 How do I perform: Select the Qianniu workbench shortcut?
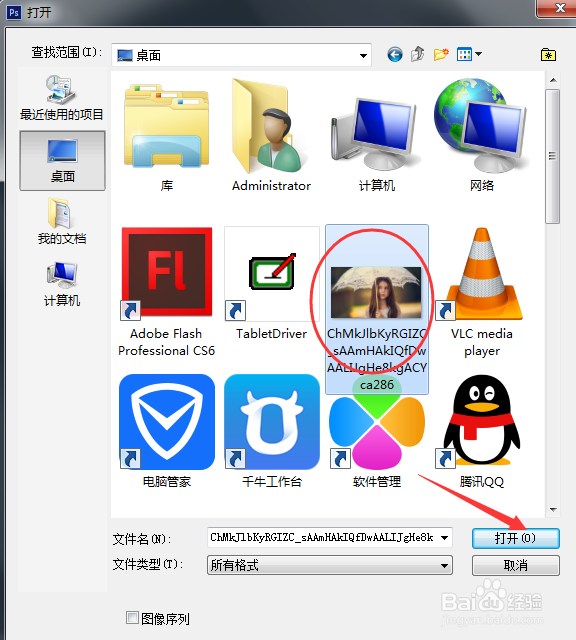pos(271,431)
